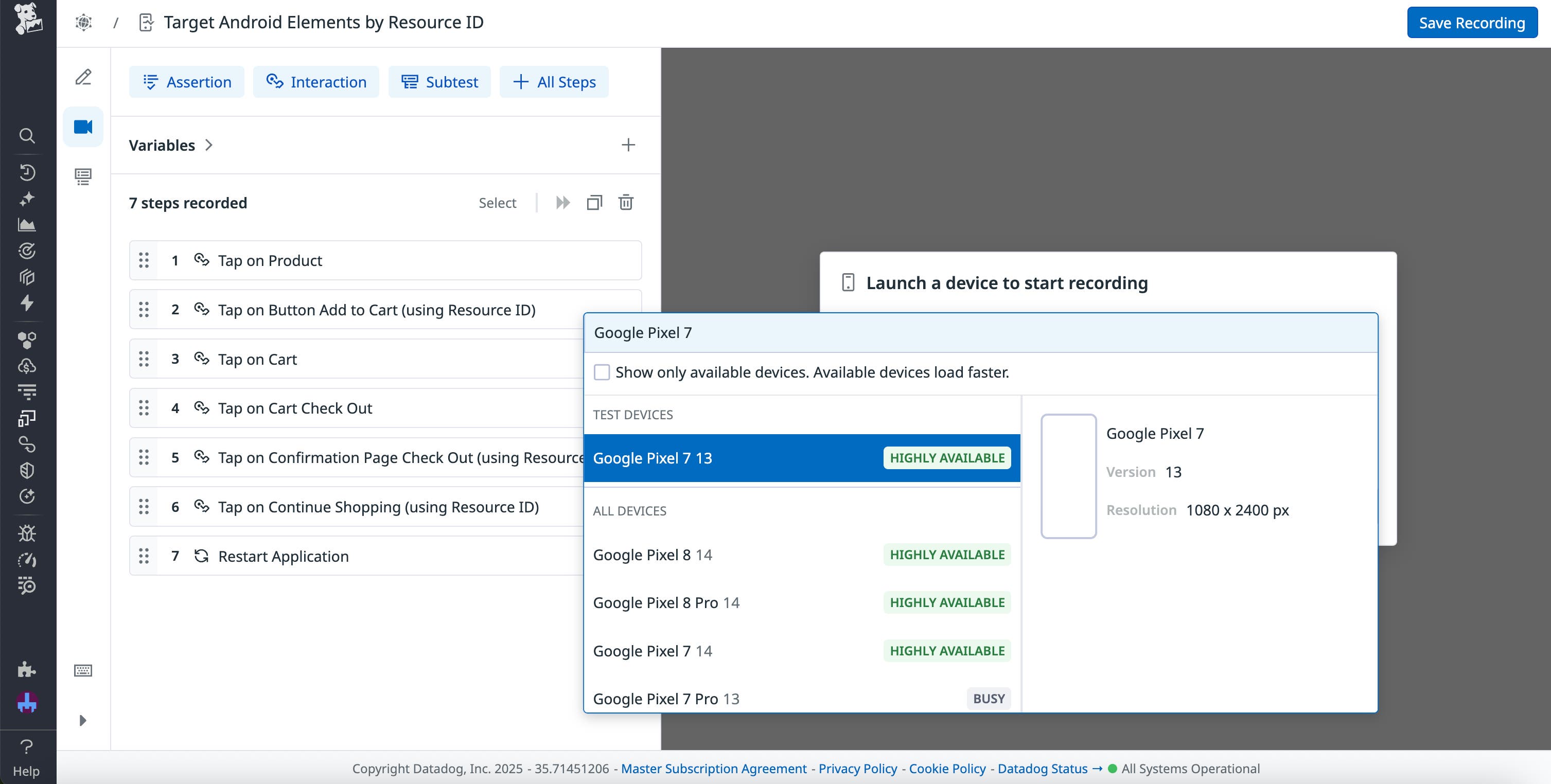Click the trash icon to delete steps
Image resolution: width=1551 pixels, height=784 pixels.
[626, 202]
